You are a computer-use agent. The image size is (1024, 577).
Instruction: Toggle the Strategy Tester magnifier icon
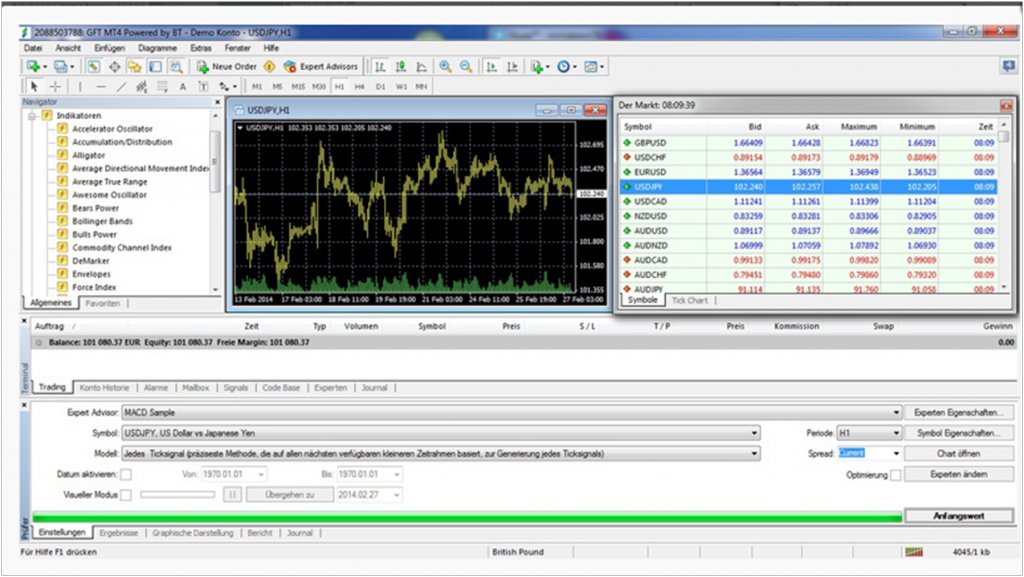point(176,67)
